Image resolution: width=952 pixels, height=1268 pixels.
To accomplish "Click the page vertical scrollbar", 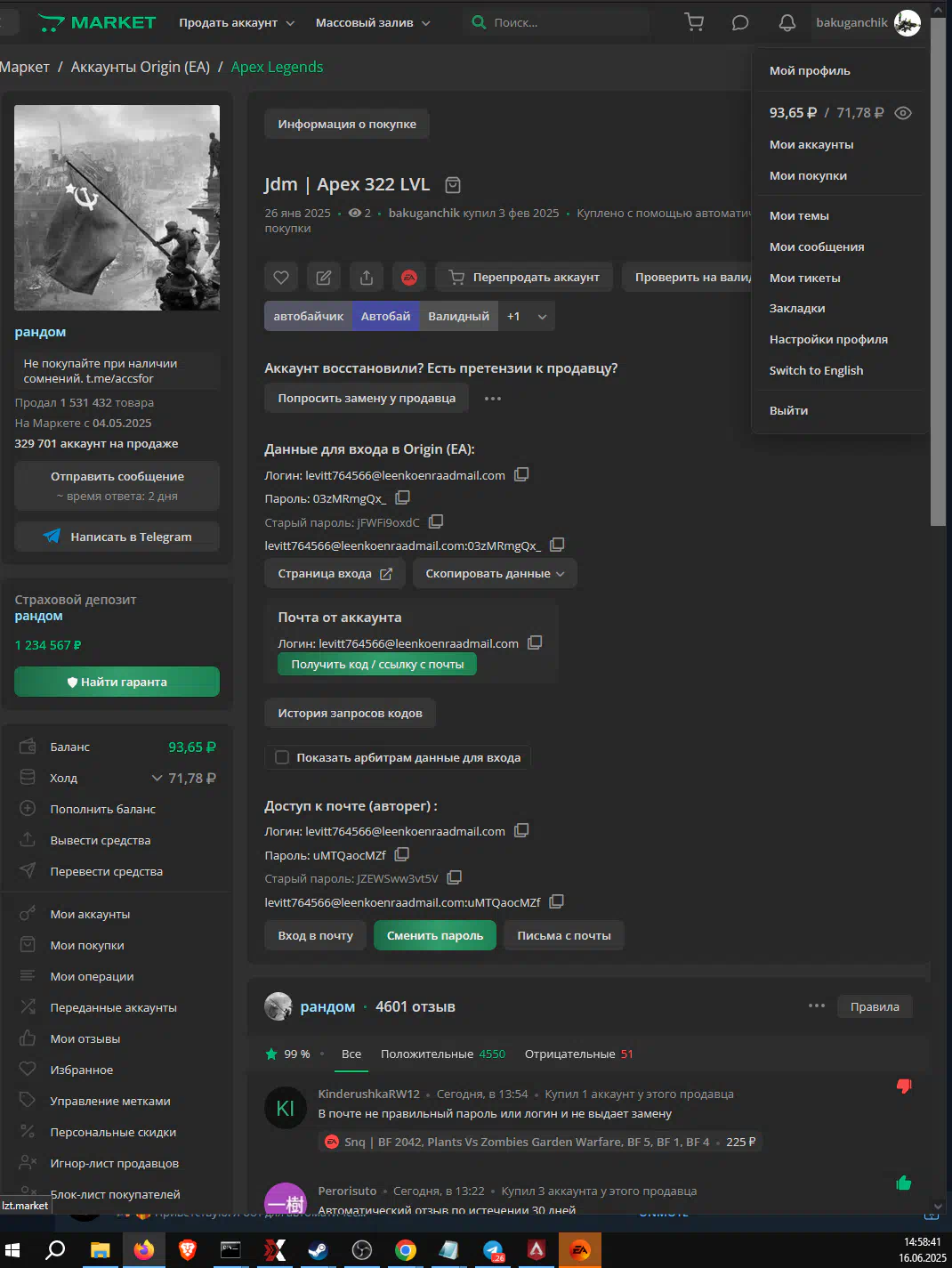I will tap(938, 271).
